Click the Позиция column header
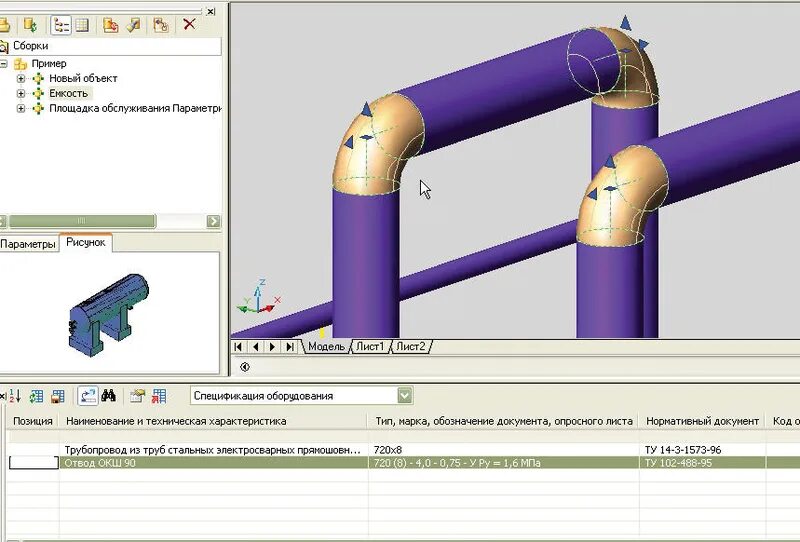This screenshot has height=542, width=800. coord(33,421)
